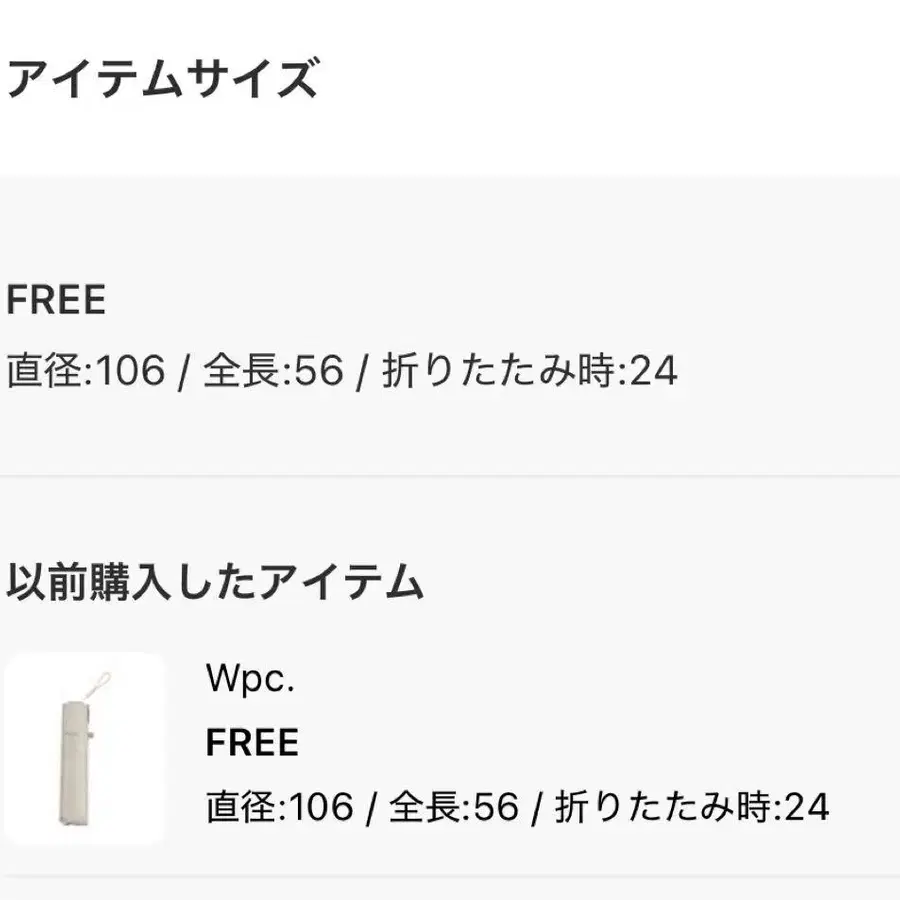Click the snap tab on the umbrella image

(x=90, y=735)
